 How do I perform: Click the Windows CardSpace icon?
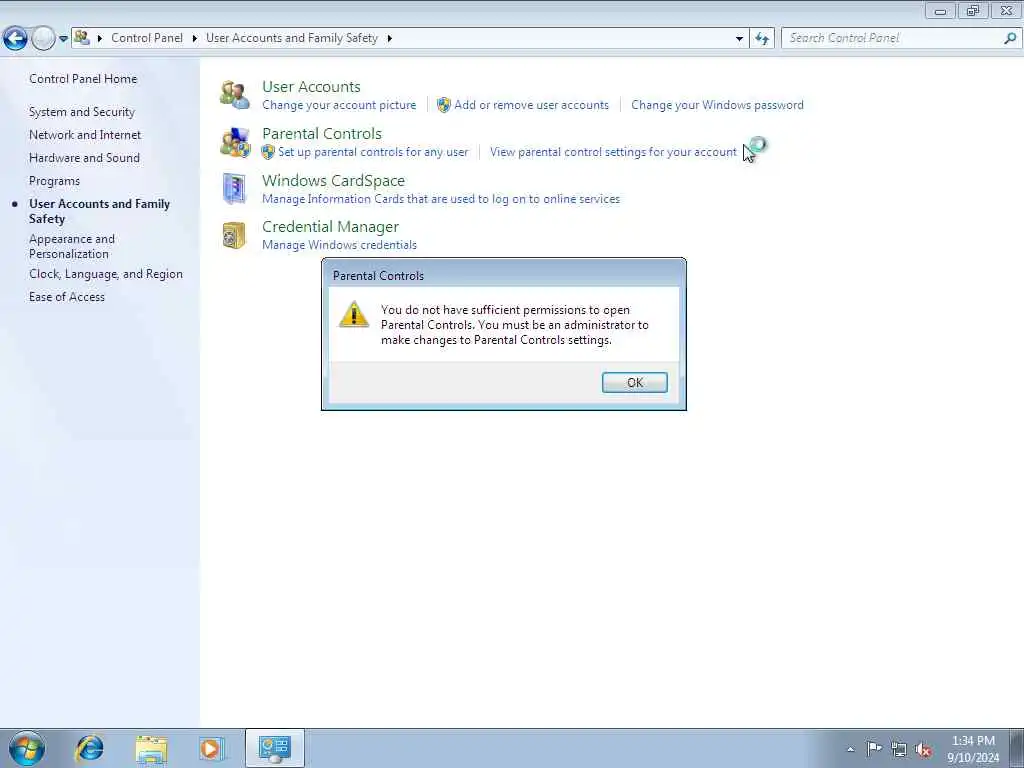click(x=234, y=189)
